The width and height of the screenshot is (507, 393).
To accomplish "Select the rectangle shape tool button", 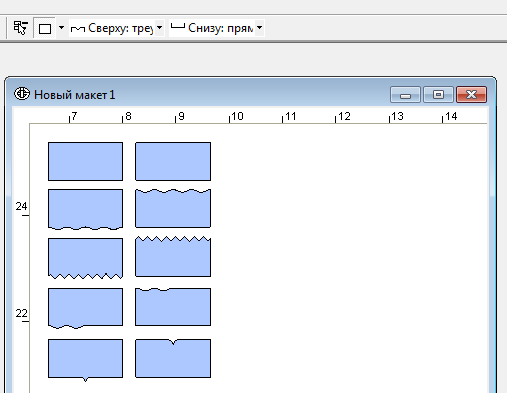I will pos(45,28).
